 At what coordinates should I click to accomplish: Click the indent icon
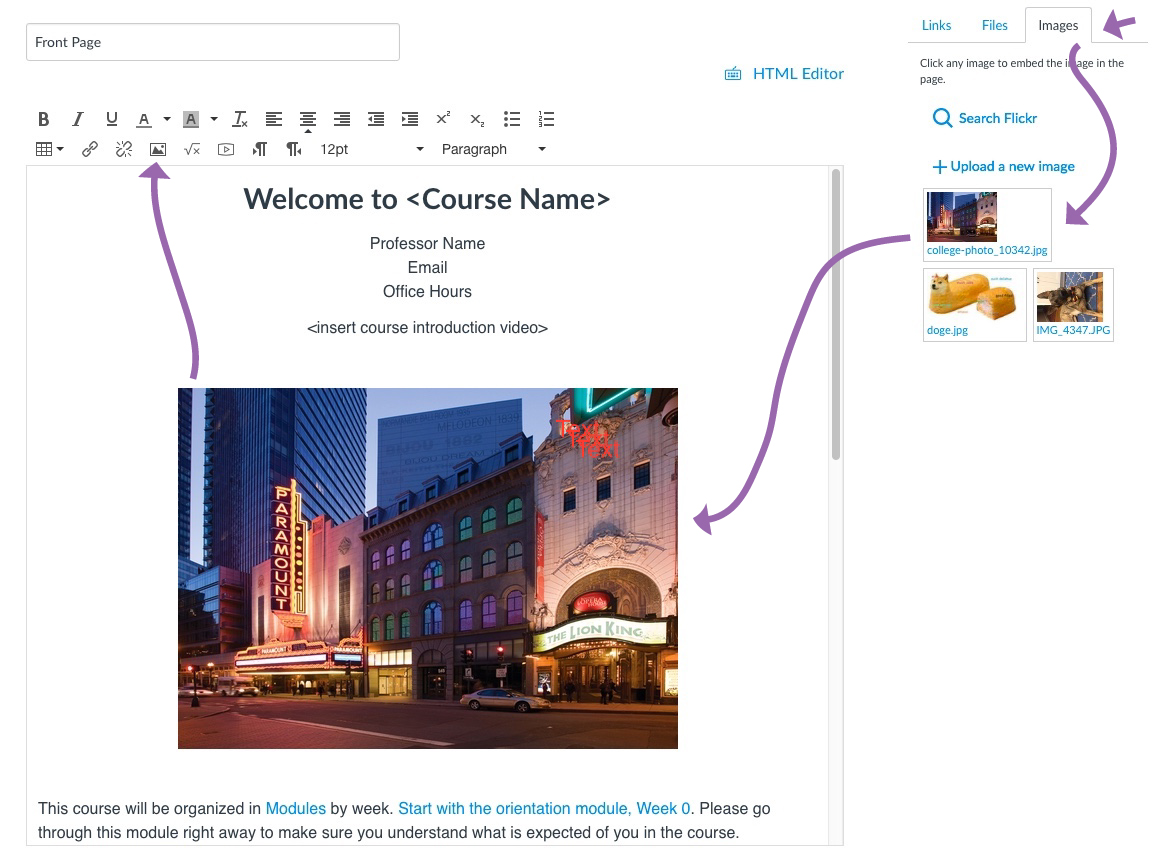click(x=410, y=119)
